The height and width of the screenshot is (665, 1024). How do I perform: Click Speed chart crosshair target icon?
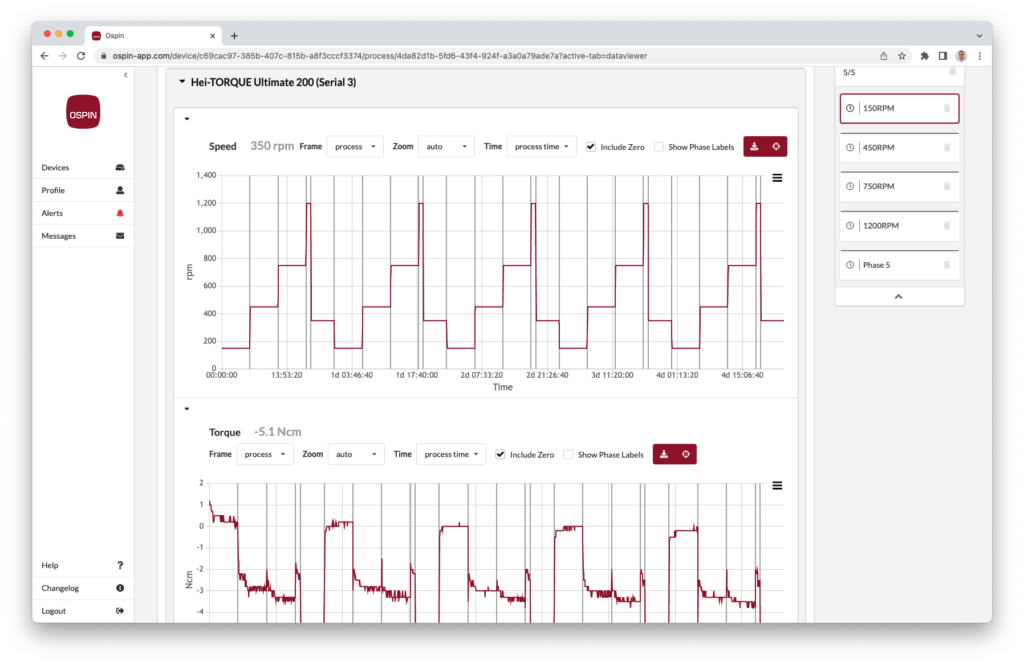point(776,146)
